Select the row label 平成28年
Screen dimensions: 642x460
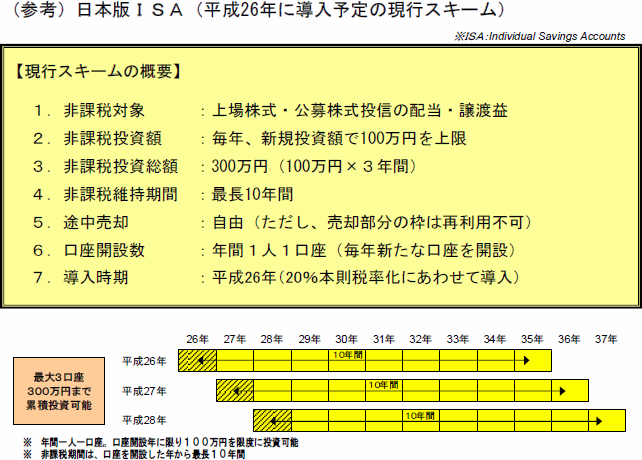point(144,420)
